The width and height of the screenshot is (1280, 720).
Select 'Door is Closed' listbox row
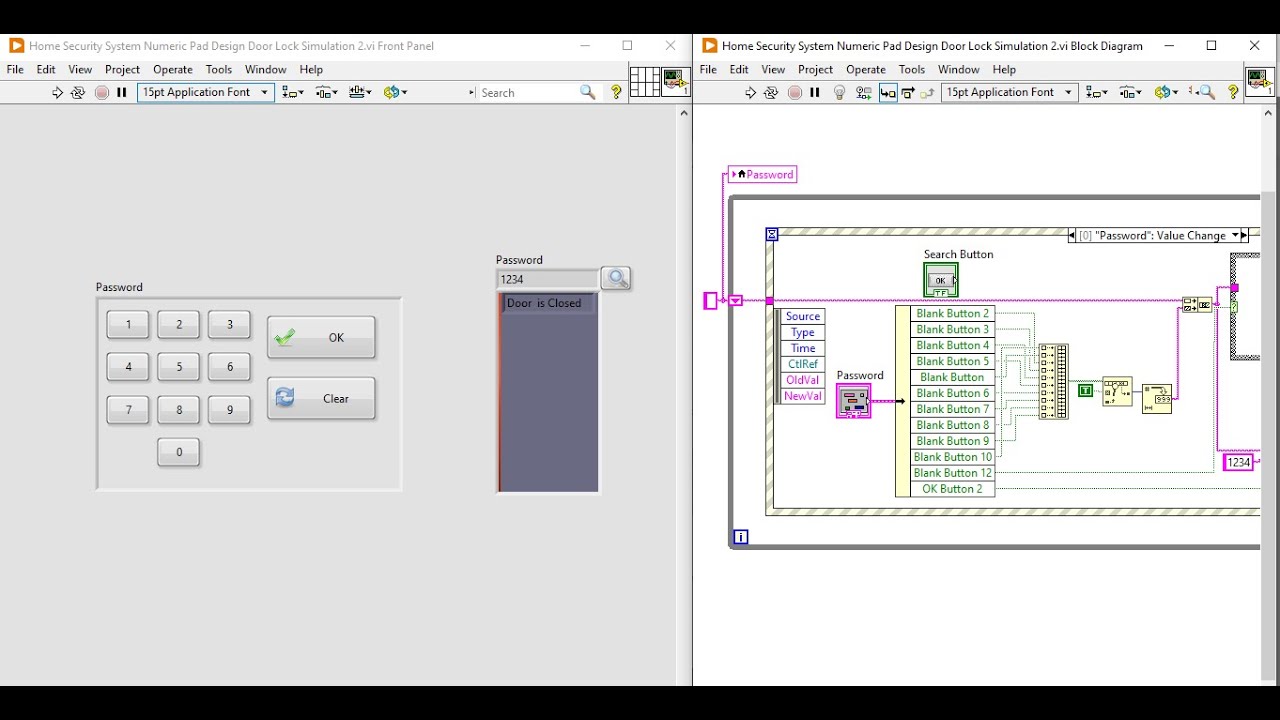tap(548, 303)
